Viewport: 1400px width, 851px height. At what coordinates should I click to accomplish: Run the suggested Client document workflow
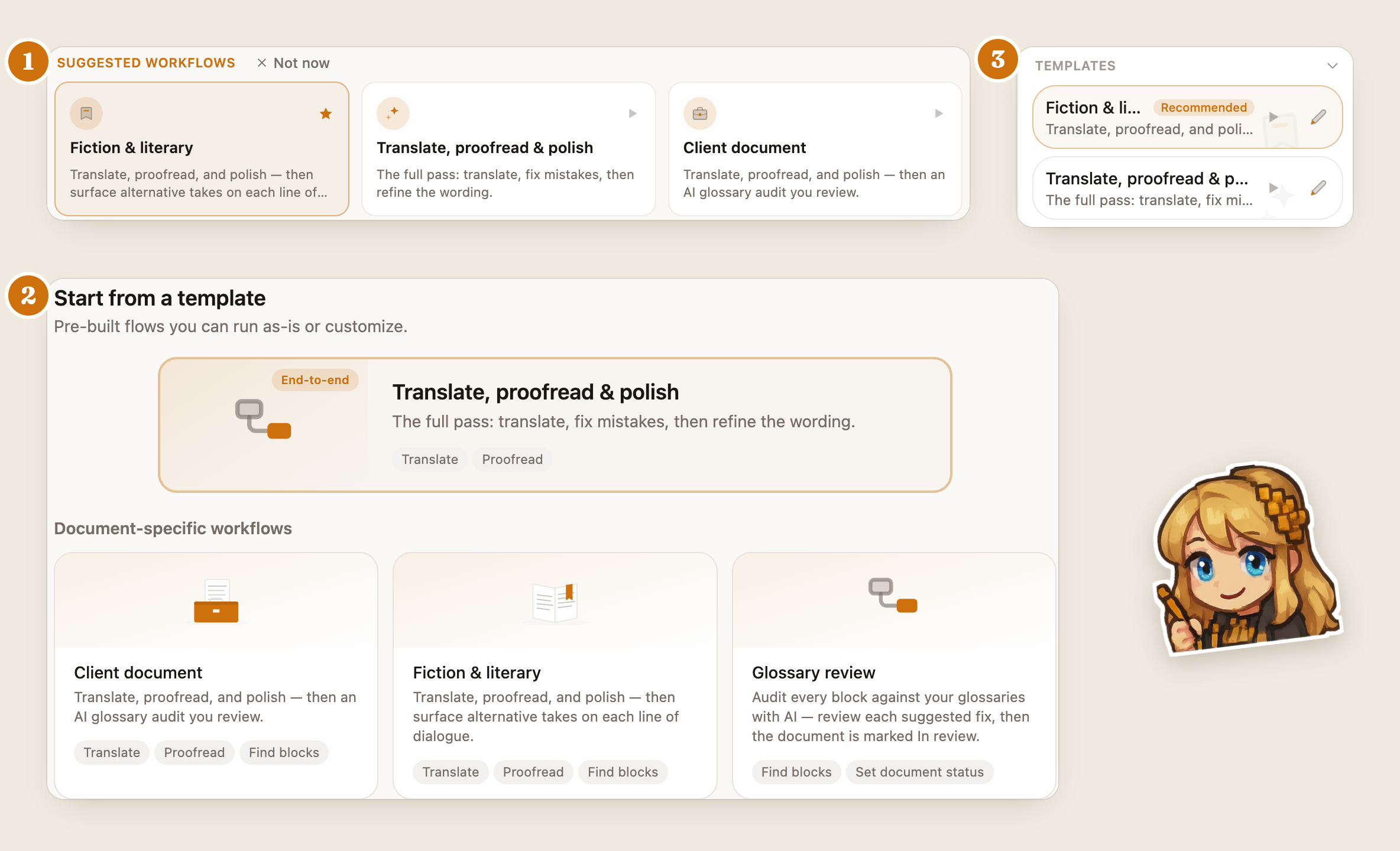(939, 113)
